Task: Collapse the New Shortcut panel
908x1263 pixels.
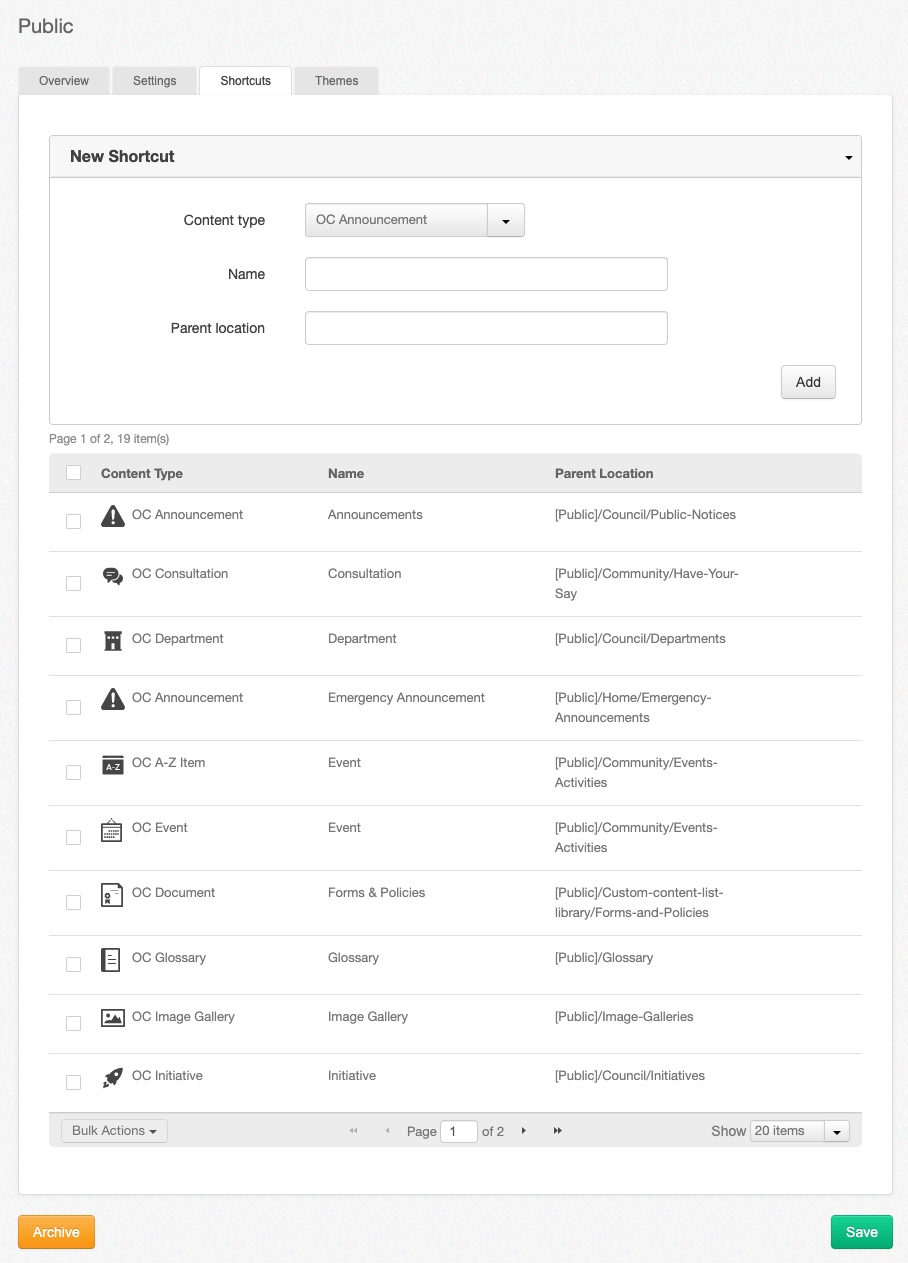Action: tap(848, 156)
